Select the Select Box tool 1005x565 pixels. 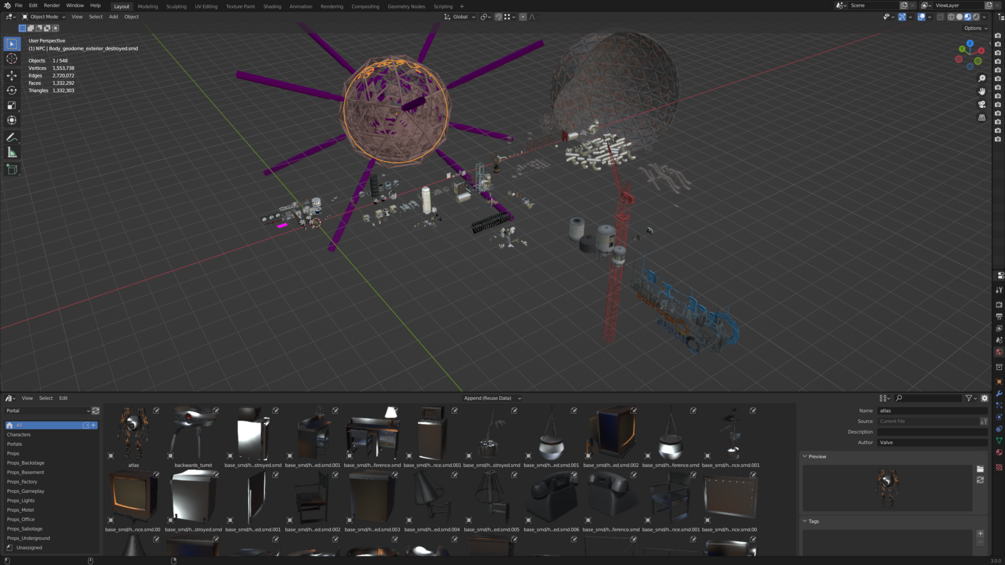[x=12, y=44]
